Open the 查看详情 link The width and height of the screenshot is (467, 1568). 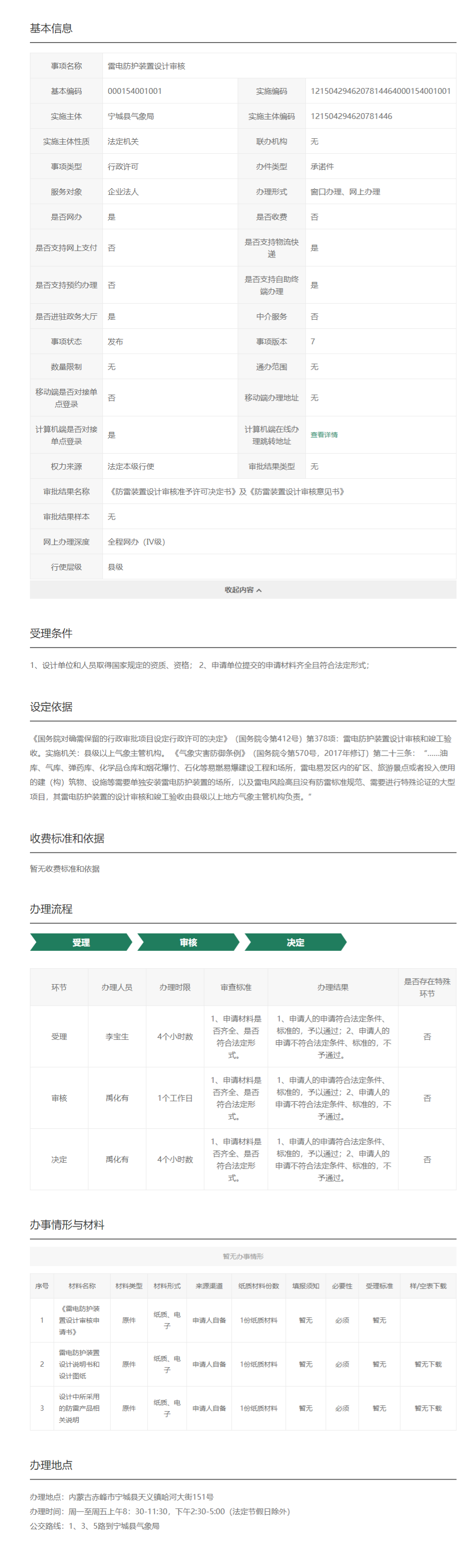pyautogui.click(x=323, y=435)
